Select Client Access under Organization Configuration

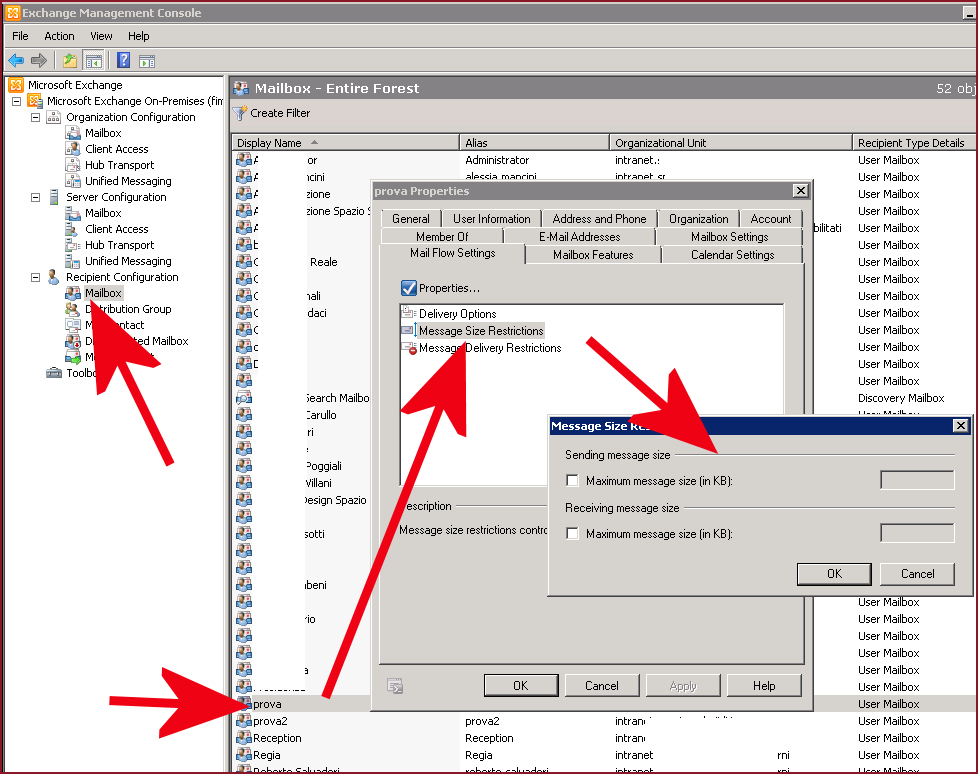coord(117,149)
